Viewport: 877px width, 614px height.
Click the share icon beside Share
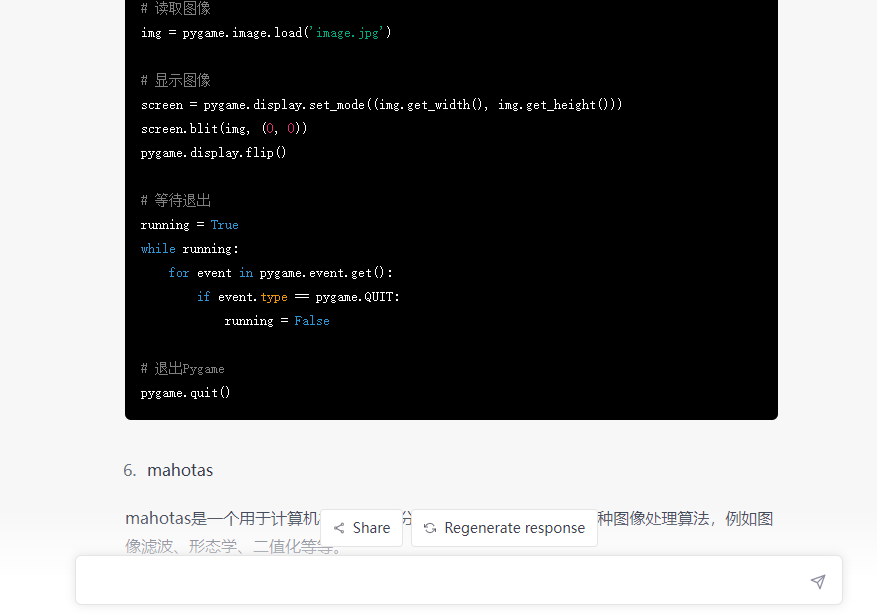(x=339, y=528)
